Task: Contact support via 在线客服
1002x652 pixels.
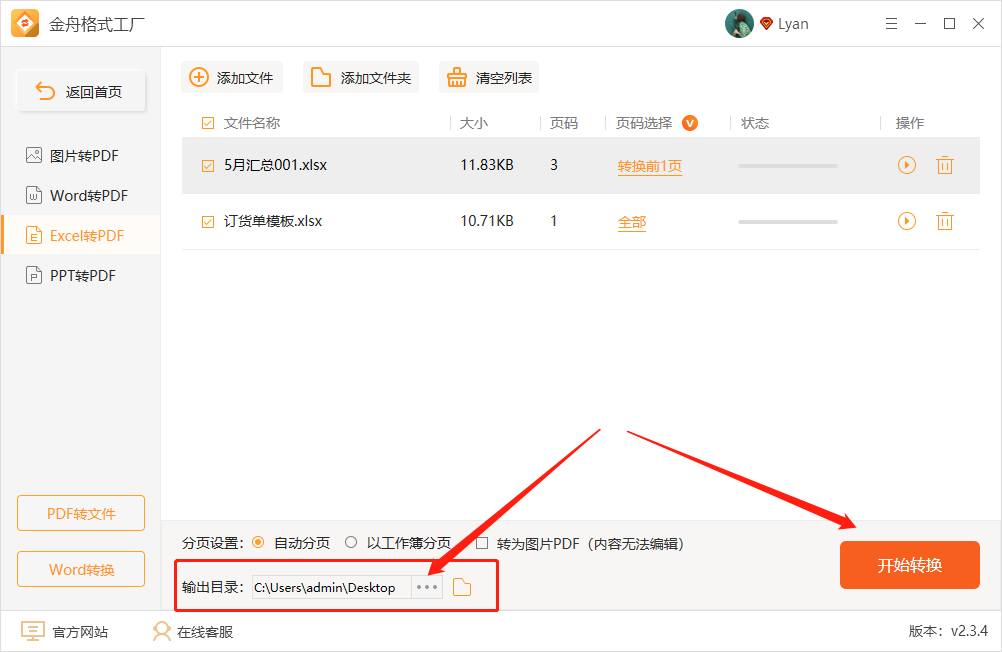Action: (x=190, y=631)
